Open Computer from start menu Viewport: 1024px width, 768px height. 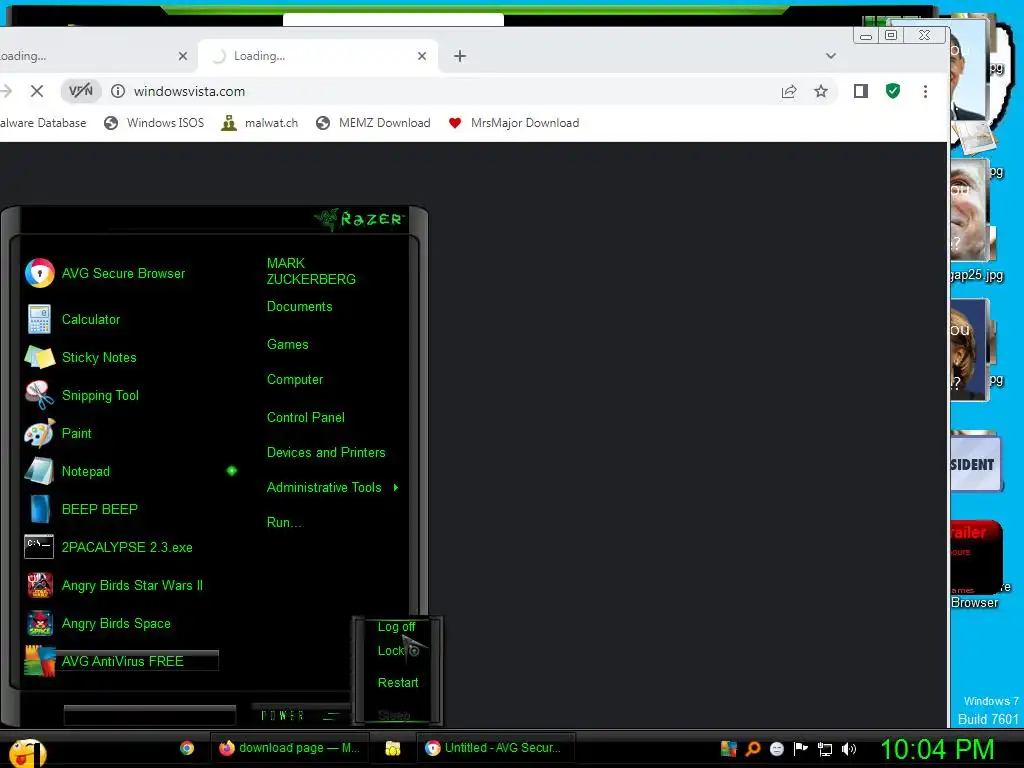point(295,379)
